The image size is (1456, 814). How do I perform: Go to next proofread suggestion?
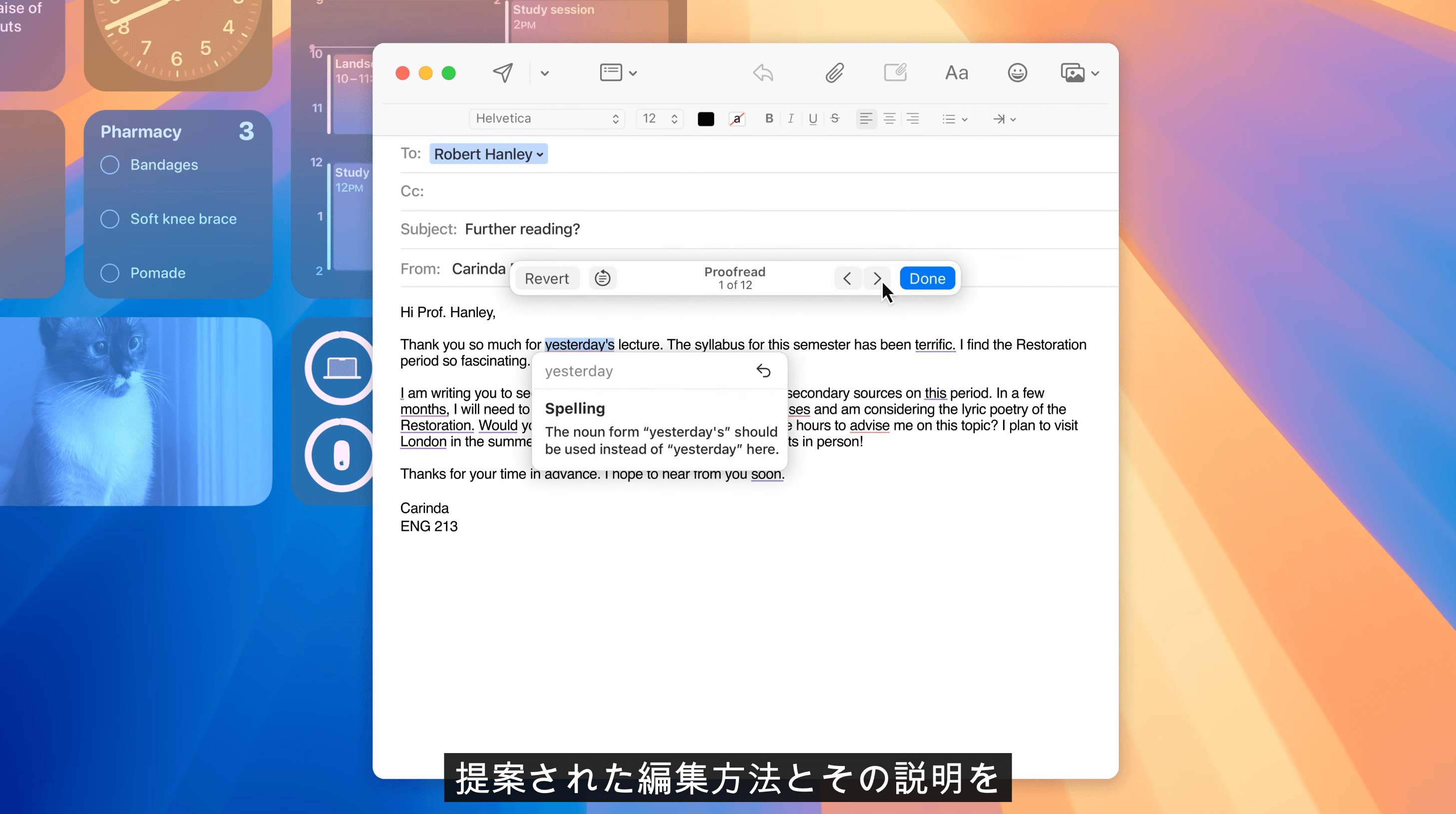pyautogui.click(x=877, y=278)
